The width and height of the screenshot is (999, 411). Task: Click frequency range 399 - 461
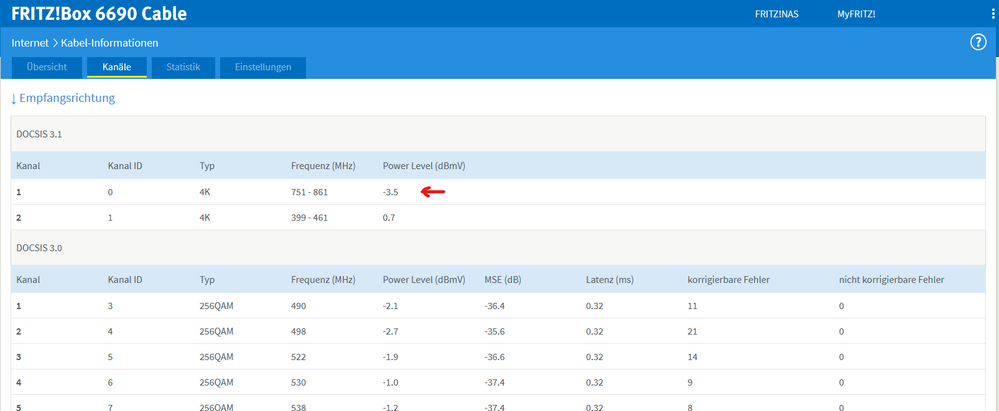pos(309,217)
